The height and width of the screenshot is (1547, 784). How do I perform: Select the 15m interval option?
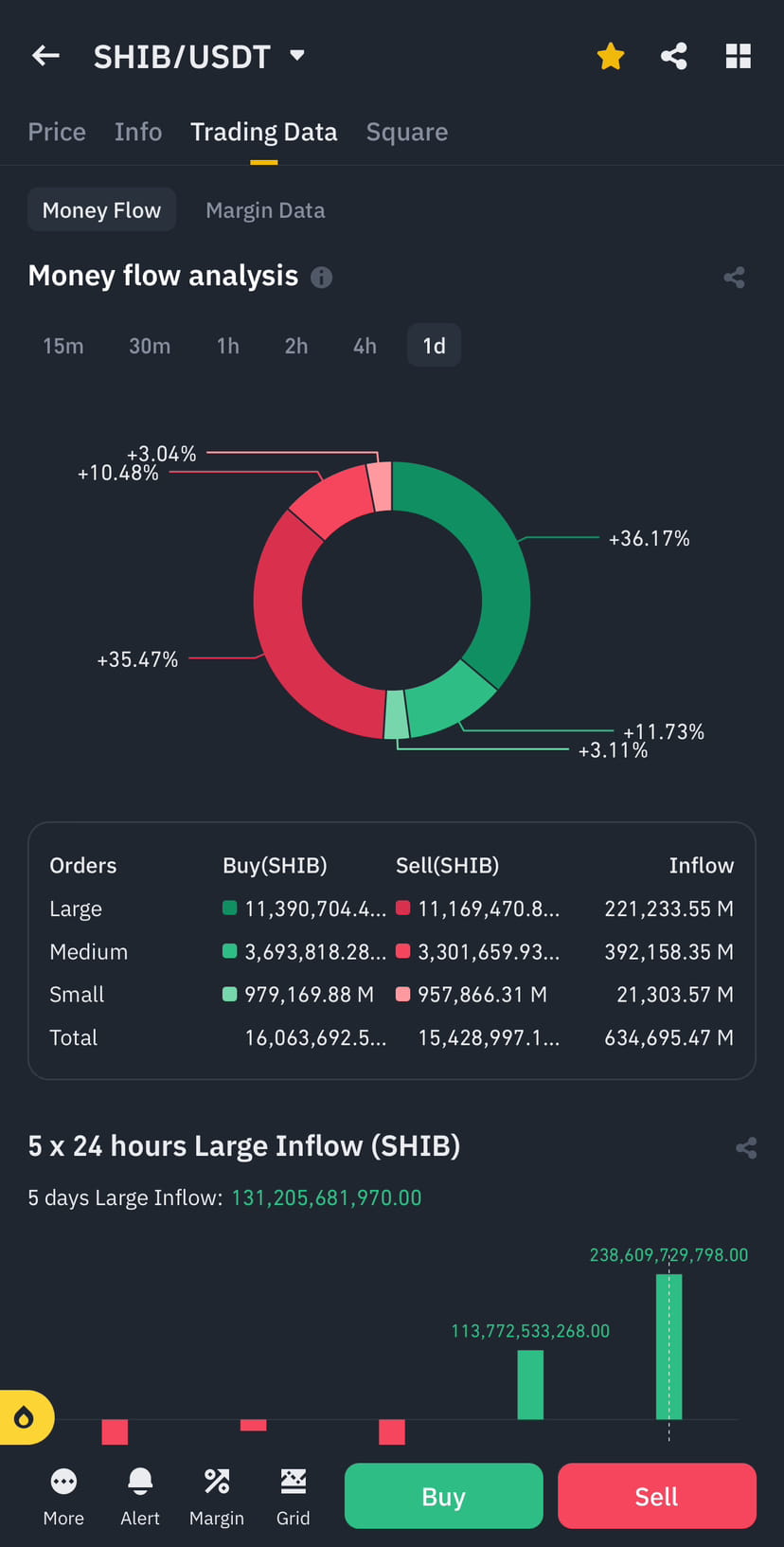[x=63, y=346]
